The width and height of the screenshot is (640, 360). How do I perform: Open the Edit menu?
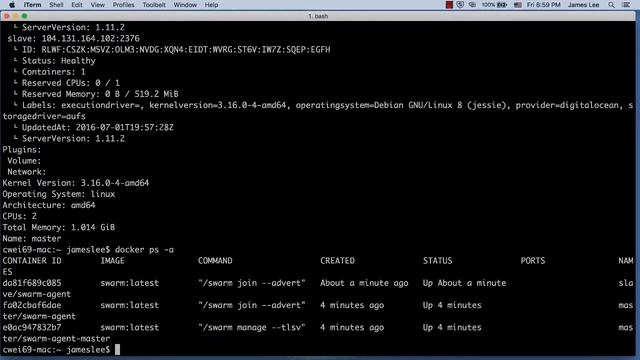77,5
